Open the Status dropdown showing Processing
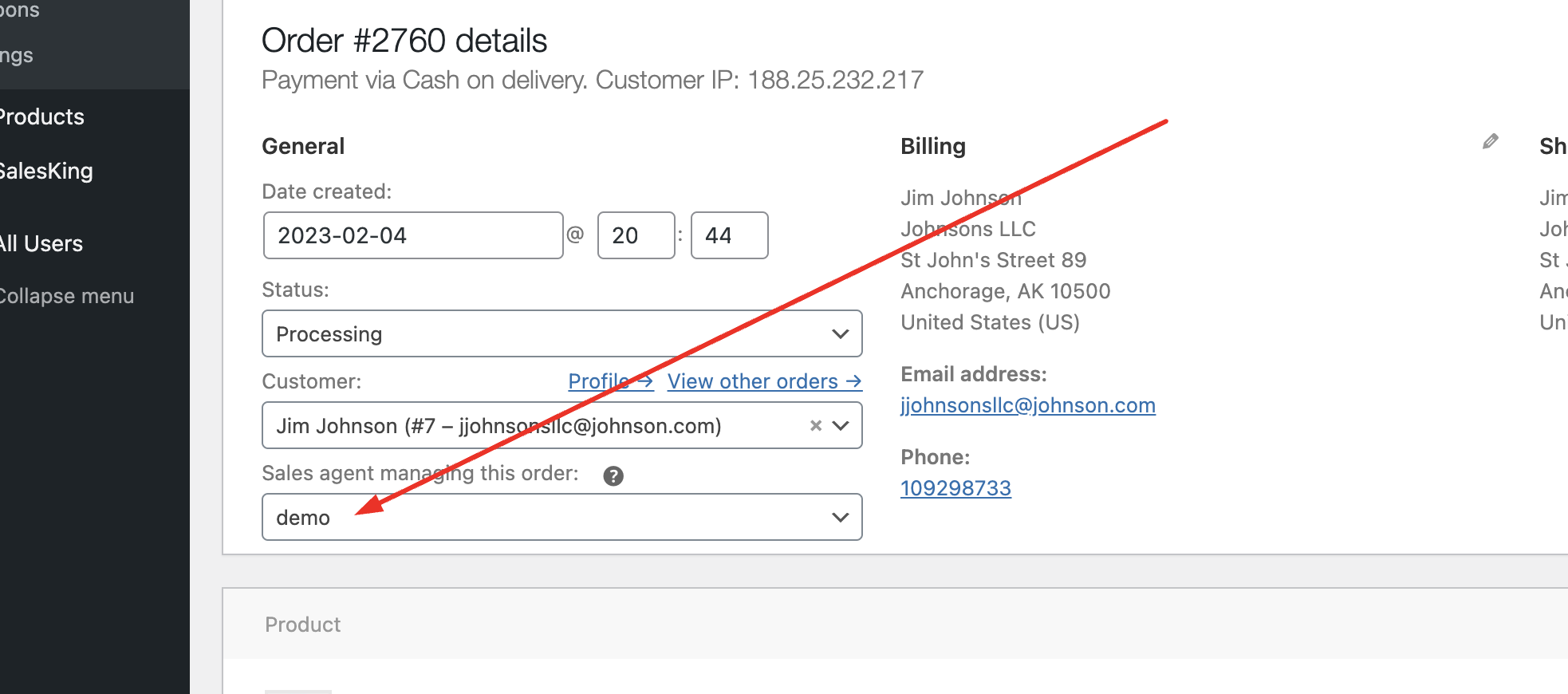 [562, 333]
